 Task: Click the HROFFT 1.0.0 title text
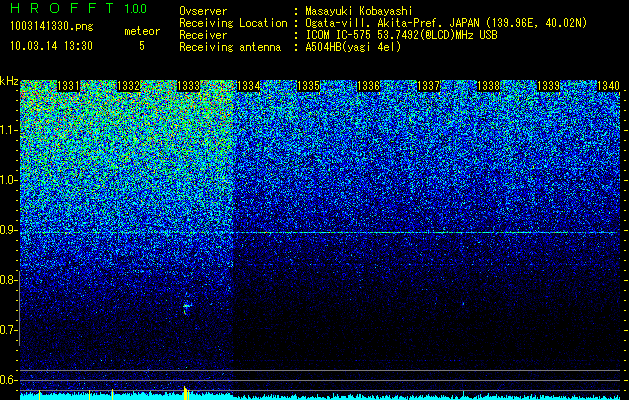coord(78,8)
